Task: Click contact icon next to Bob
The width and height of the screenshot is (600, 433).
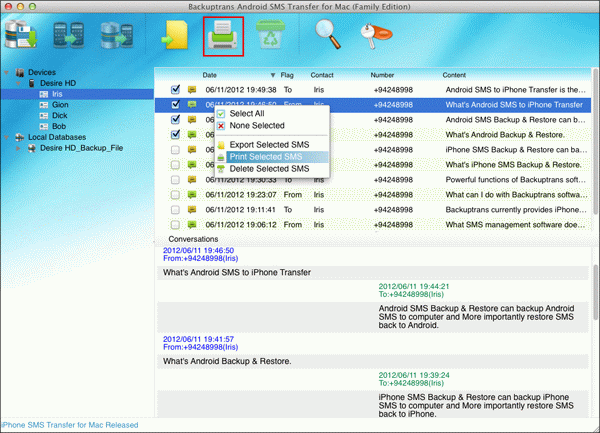Action: click(44, 126)
